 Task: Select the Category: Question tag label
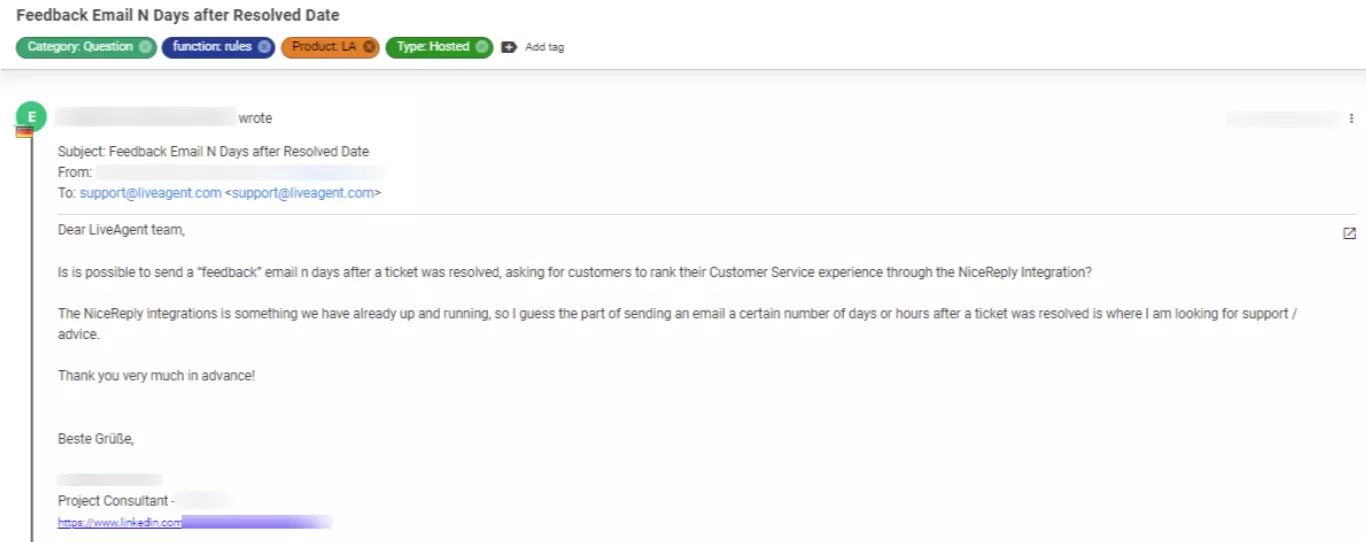click(x=79, y=47)
